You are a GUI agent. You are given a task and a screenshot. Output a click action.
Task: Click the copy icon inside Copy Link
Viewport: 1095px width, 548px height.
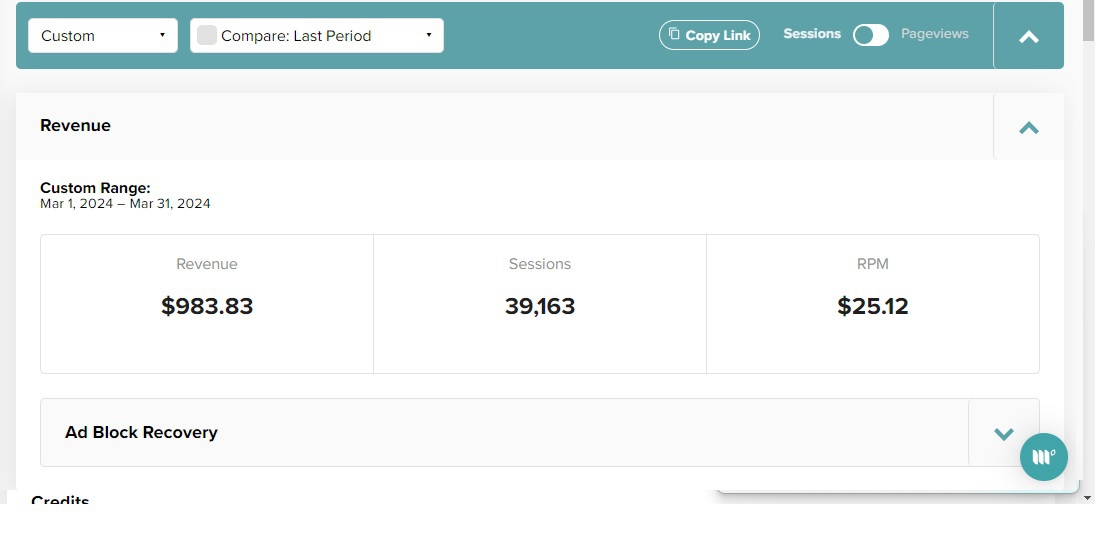tap(674, 34)
